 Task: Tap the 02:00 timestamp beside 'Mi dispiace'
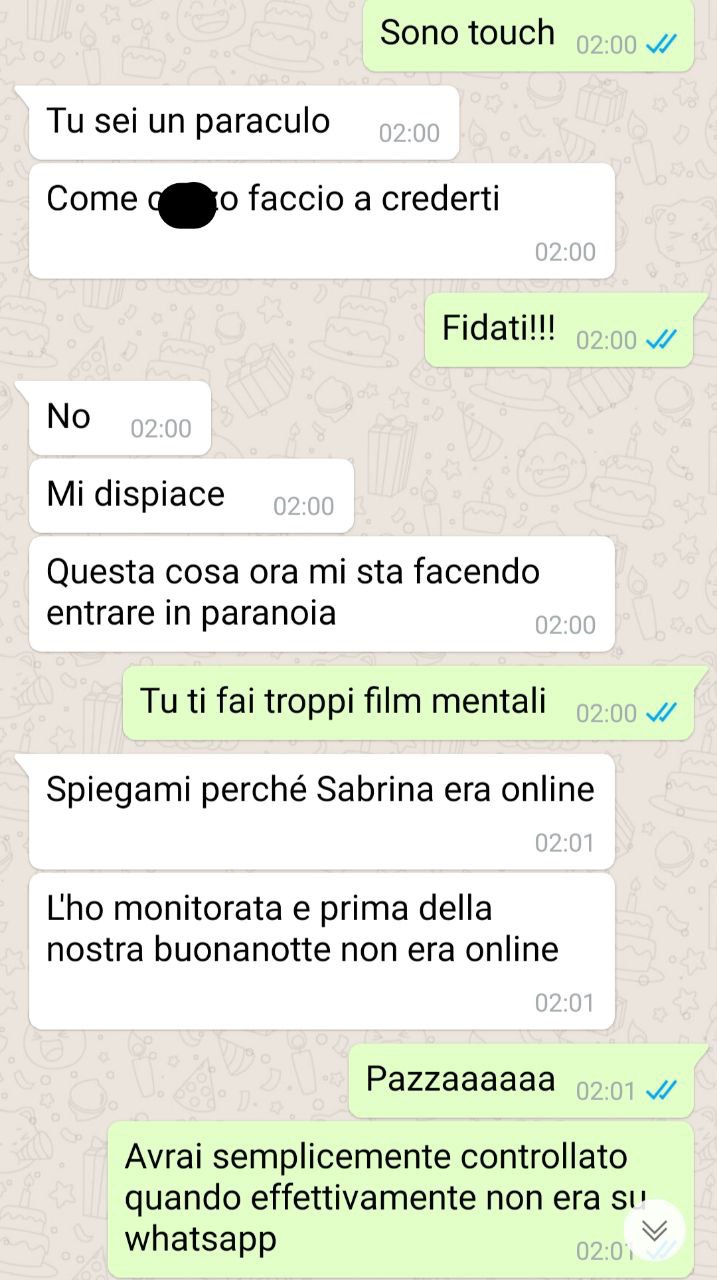[x=304, y=507]
